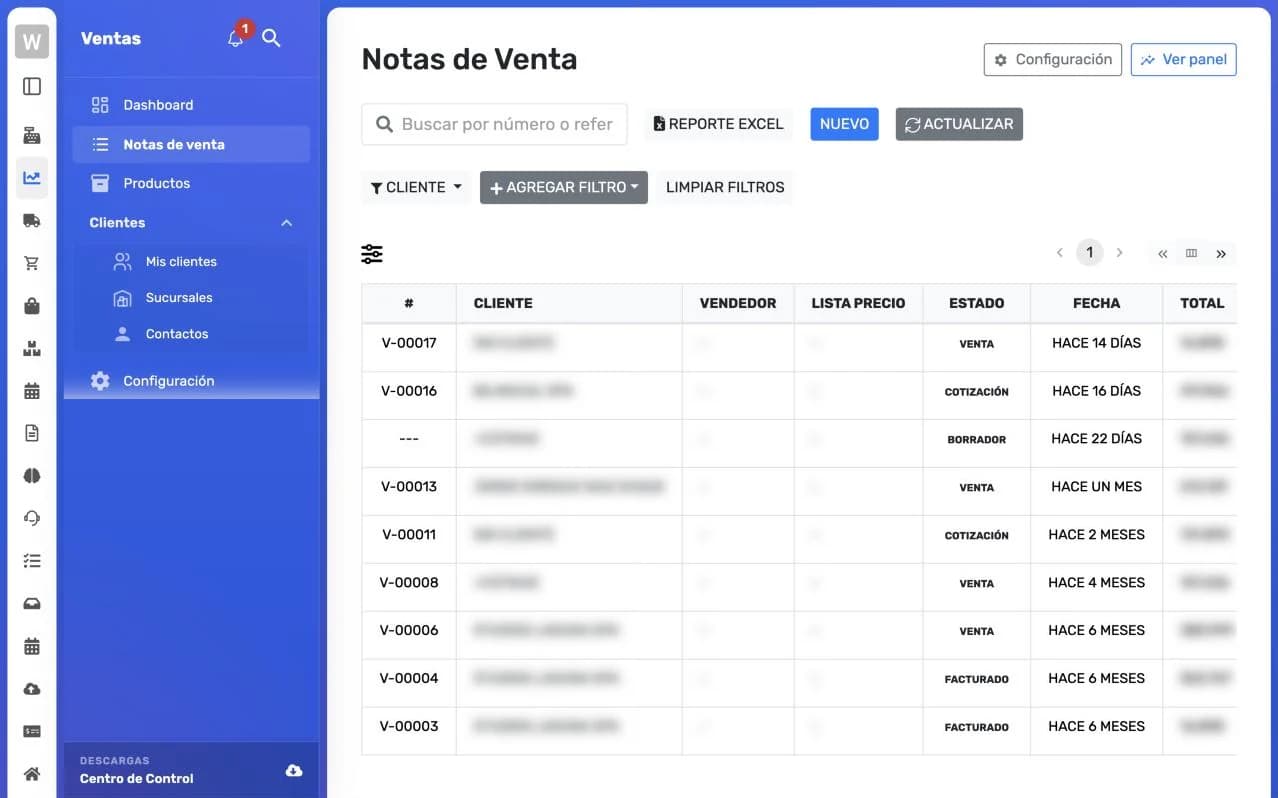Open Centro de Control downloads
The image size is (1278, 798).
(191, 770)
